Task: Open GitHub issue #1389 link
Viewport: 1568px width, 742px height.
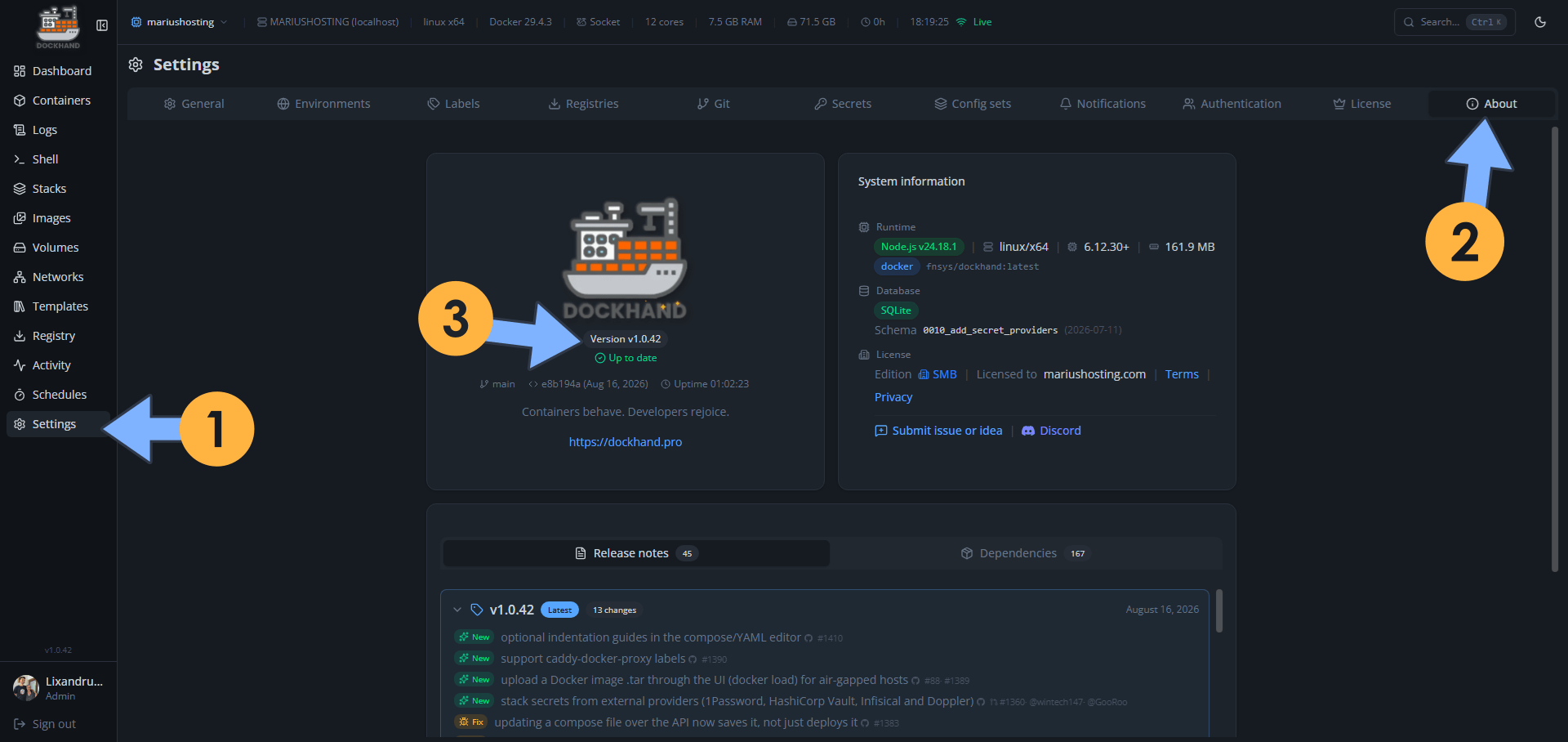Action: [x=956, y=681]
